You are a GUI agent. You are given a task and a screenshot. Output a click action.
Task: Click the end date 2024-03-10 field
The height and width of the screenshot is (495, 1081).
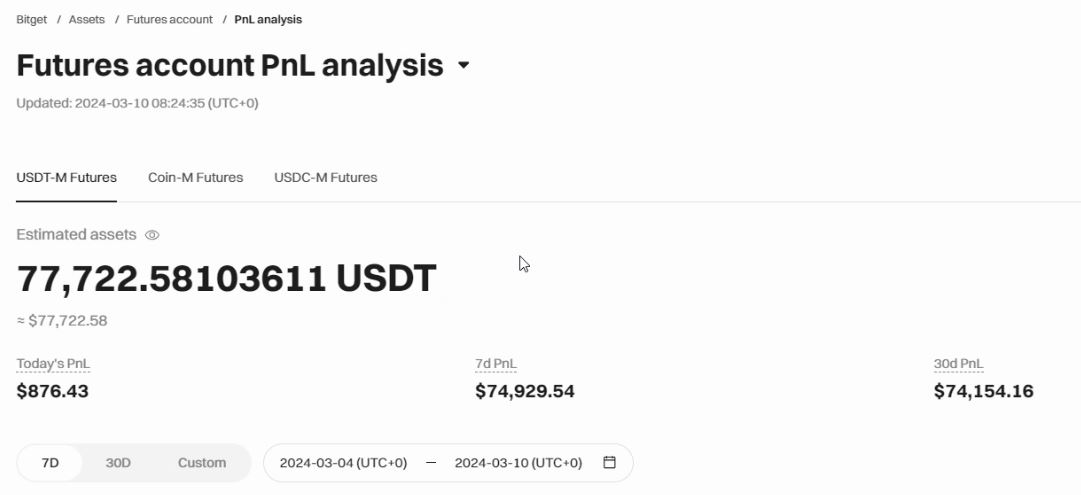(x=518, y=463)
